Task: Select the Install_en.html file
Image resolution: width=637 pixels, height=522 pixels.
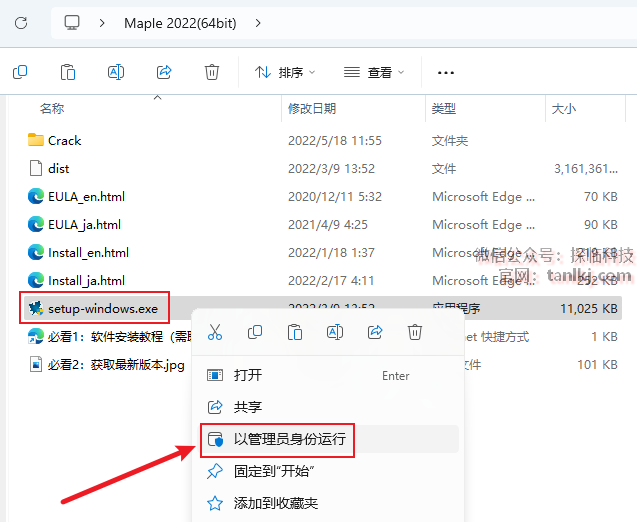Action: [78, 253]
